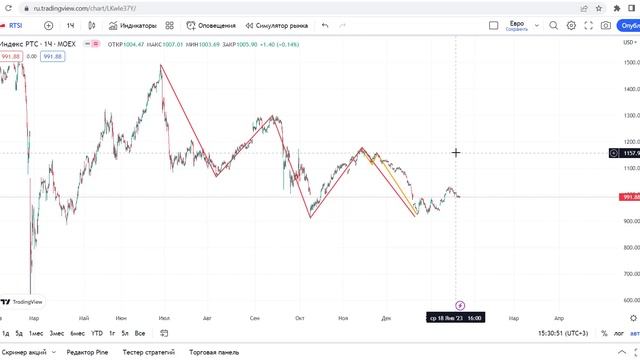Open the browser side panel icon
Viewport: 640px width, 360px height.
coord(632,8)
